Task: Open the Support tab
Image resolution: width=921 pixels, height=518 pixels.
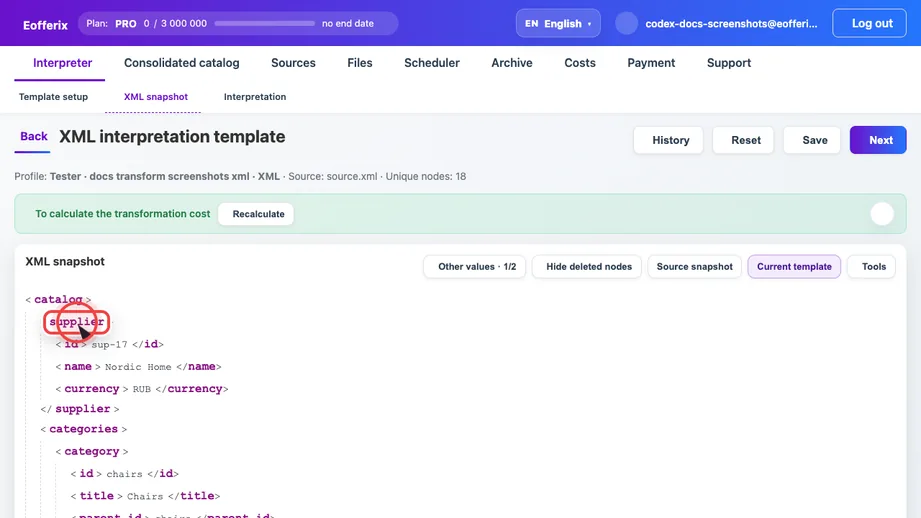Action: pyautogui.click(x=728, y=63)
